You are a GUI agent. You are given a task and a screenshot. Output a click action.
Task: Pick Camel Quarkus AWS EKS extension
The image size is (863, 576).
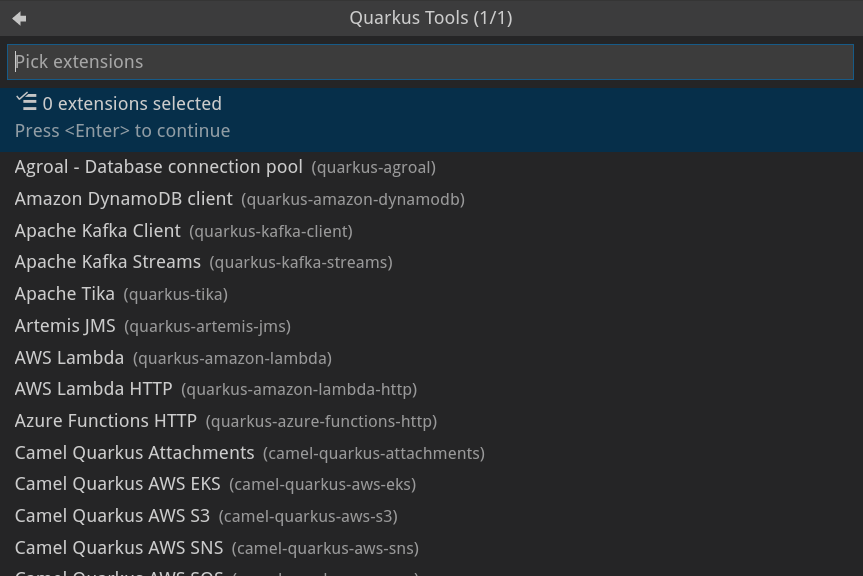point(118,484)
